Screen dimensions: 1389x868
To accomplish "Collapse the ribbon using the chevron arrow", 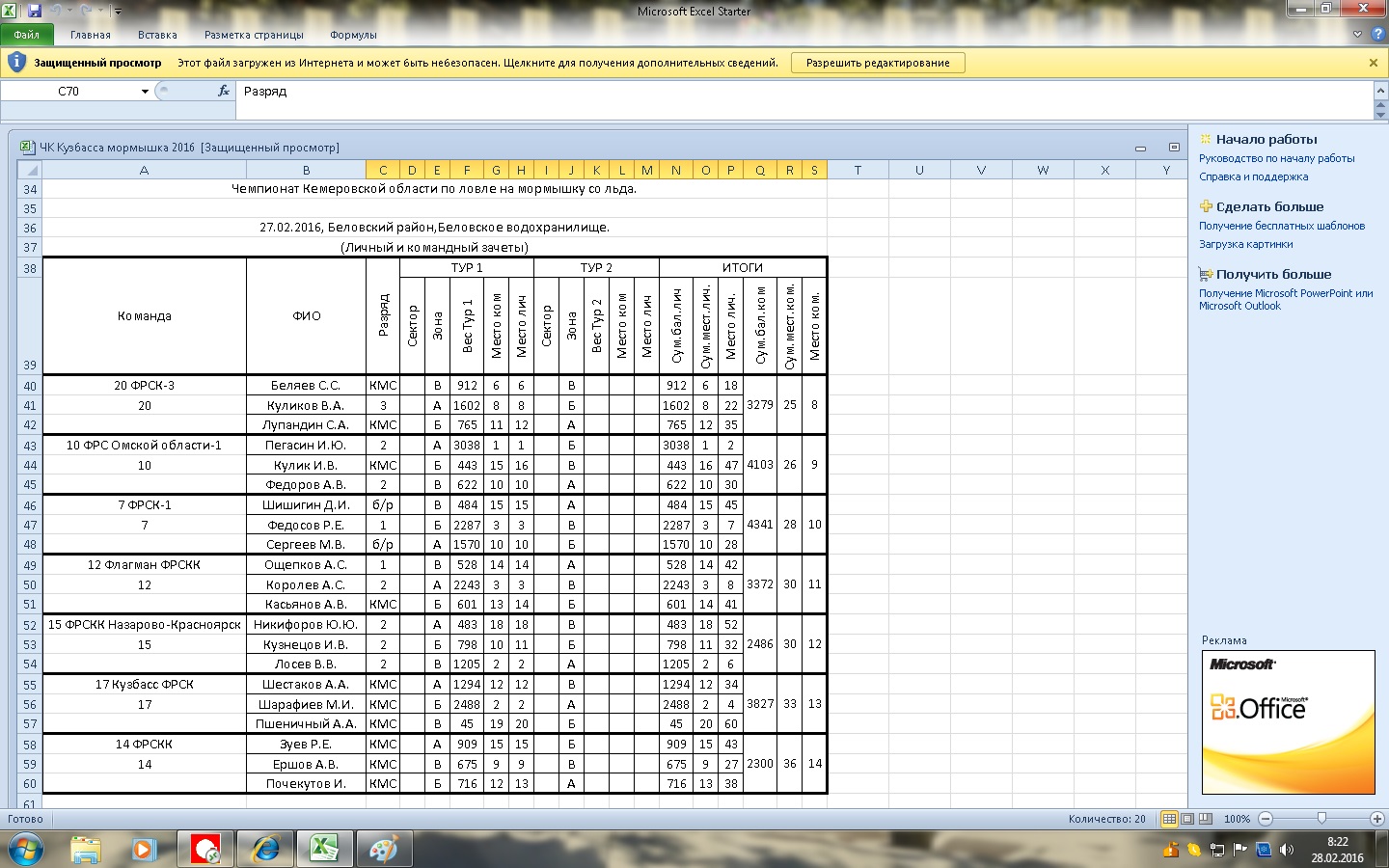I will pos(1358,35).
